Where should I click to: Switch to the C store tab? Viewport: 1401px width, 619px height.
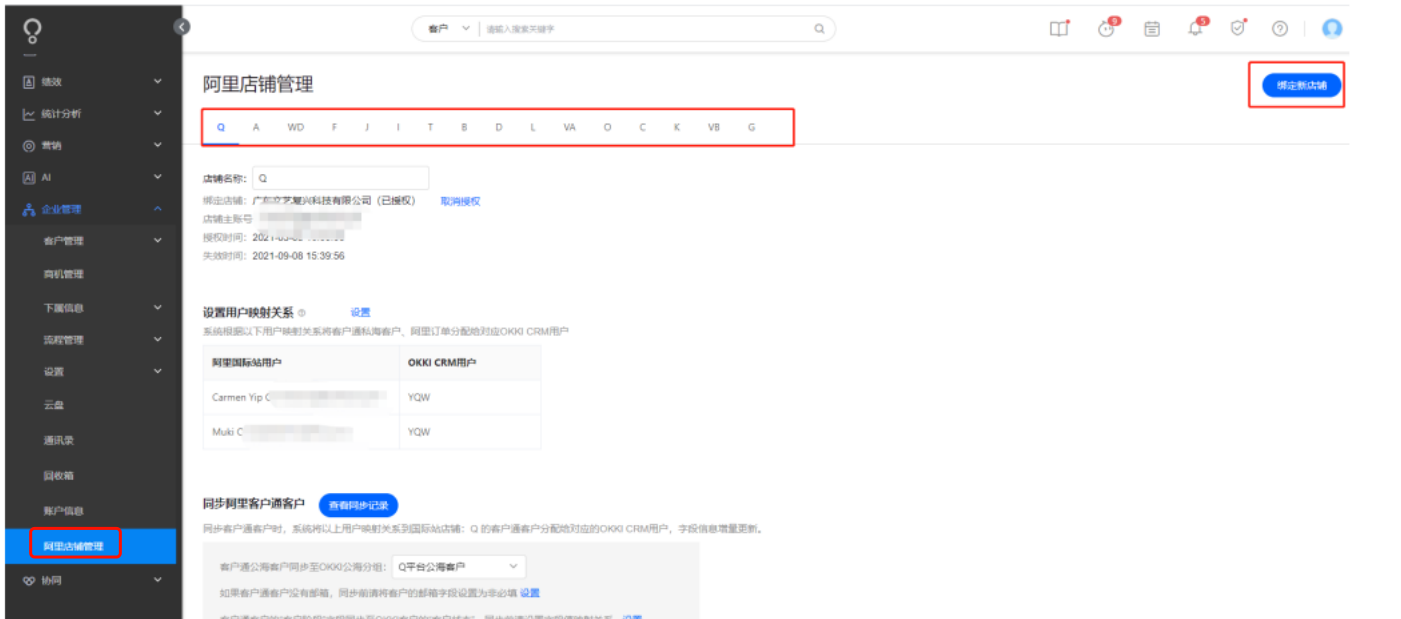[x=643, y=127]
